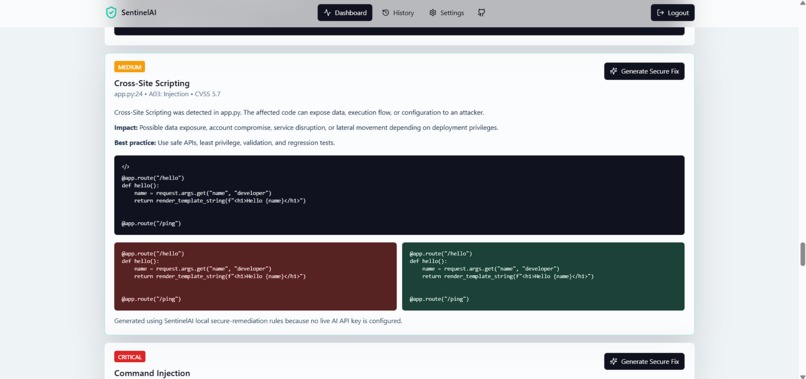This screenshot has height=379, width=806.
Task: Click the CRITICAL severity badge
Action: click(x=130, y=357)
